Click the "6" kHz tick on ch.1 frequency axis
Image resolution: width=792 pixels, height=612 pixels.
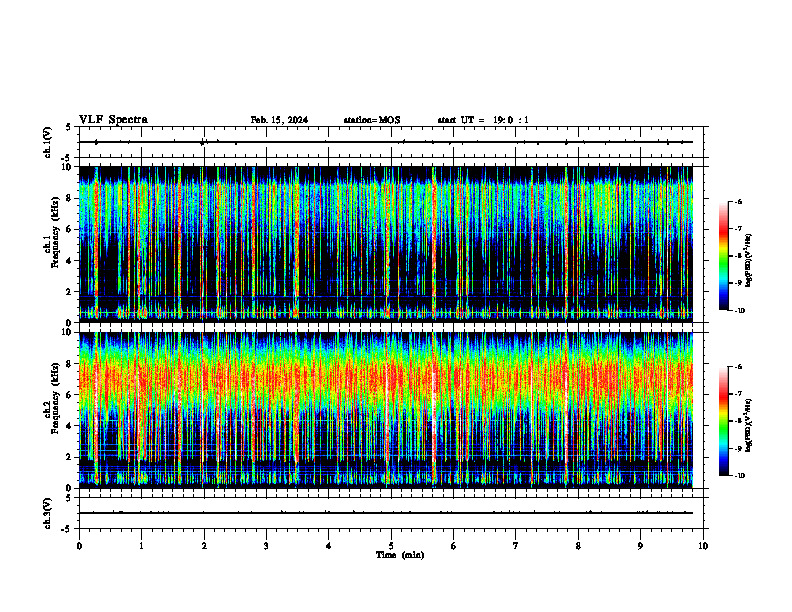pyautogui.click(x=70, y=229)
